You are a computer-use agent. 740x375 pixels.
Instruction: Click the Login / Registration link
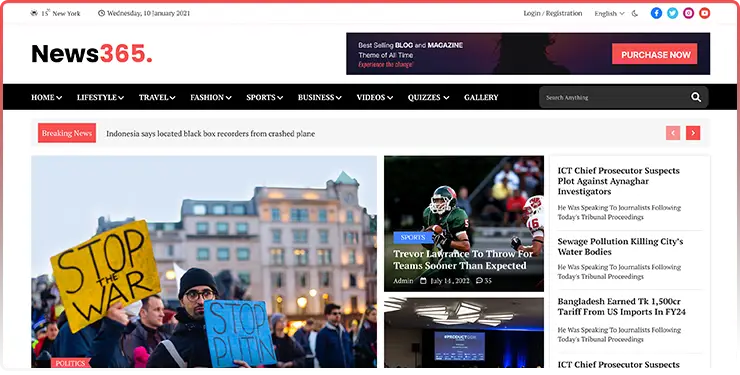(553, 13)
